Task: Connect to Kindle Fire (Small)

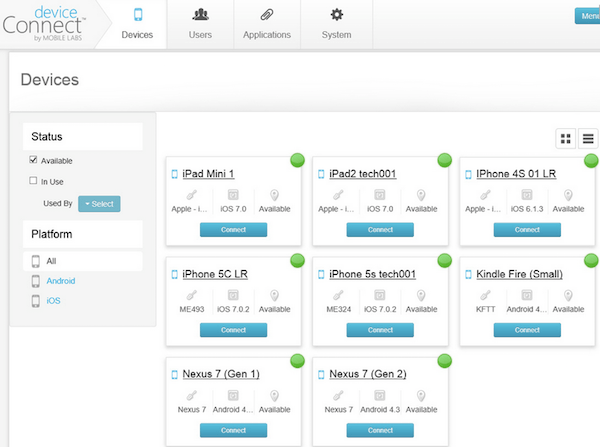Action: tap(527, 330)
